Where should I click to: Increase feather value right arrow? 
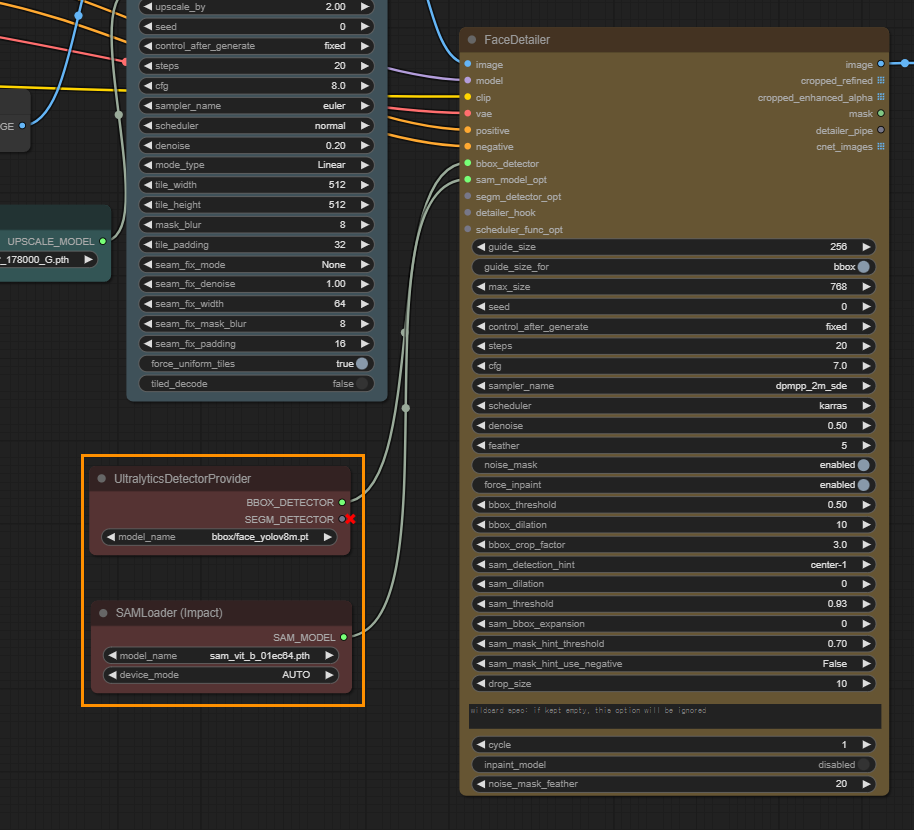pos(866,445)
